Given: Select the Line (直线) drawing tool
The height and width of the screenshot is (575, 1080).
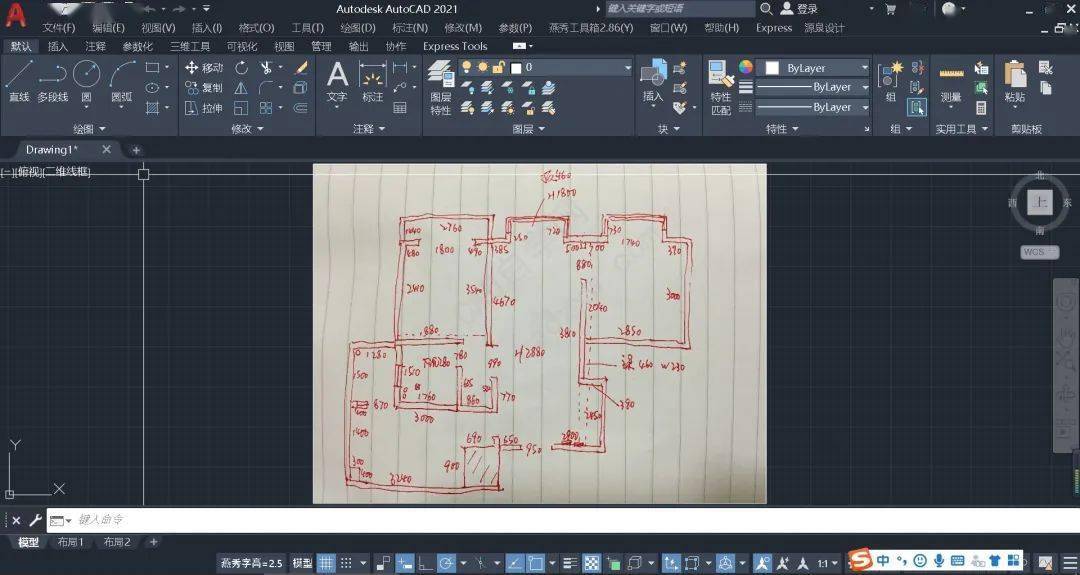Looking at the screenshot, I should coord(19,80).
